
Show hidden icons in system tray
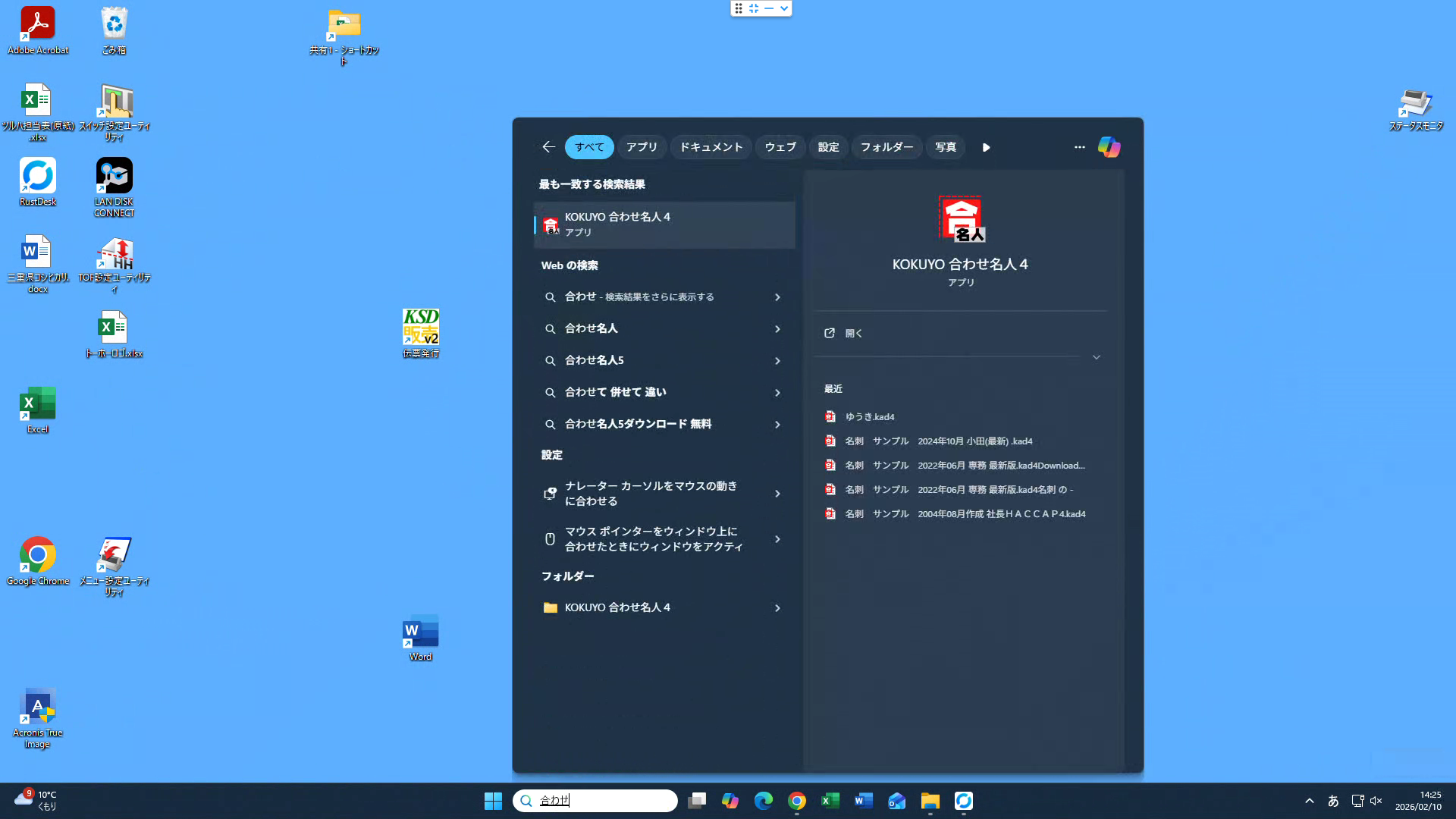coord(1309,801)
